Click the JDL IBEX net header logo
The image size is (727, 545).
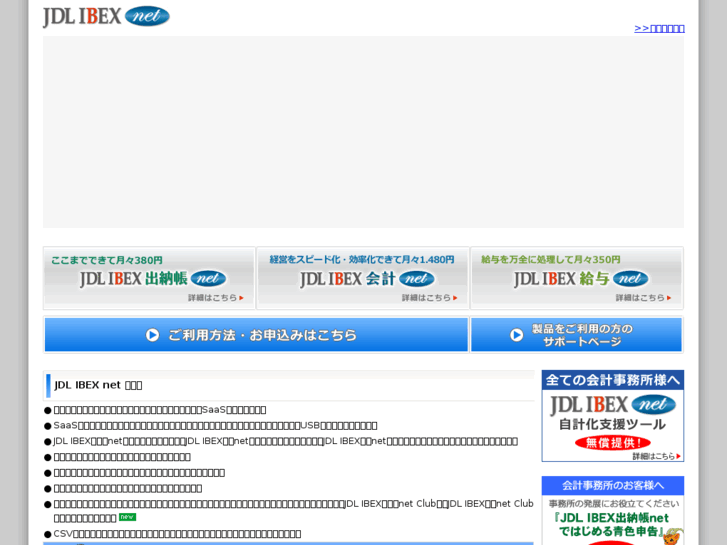[106, 17]
